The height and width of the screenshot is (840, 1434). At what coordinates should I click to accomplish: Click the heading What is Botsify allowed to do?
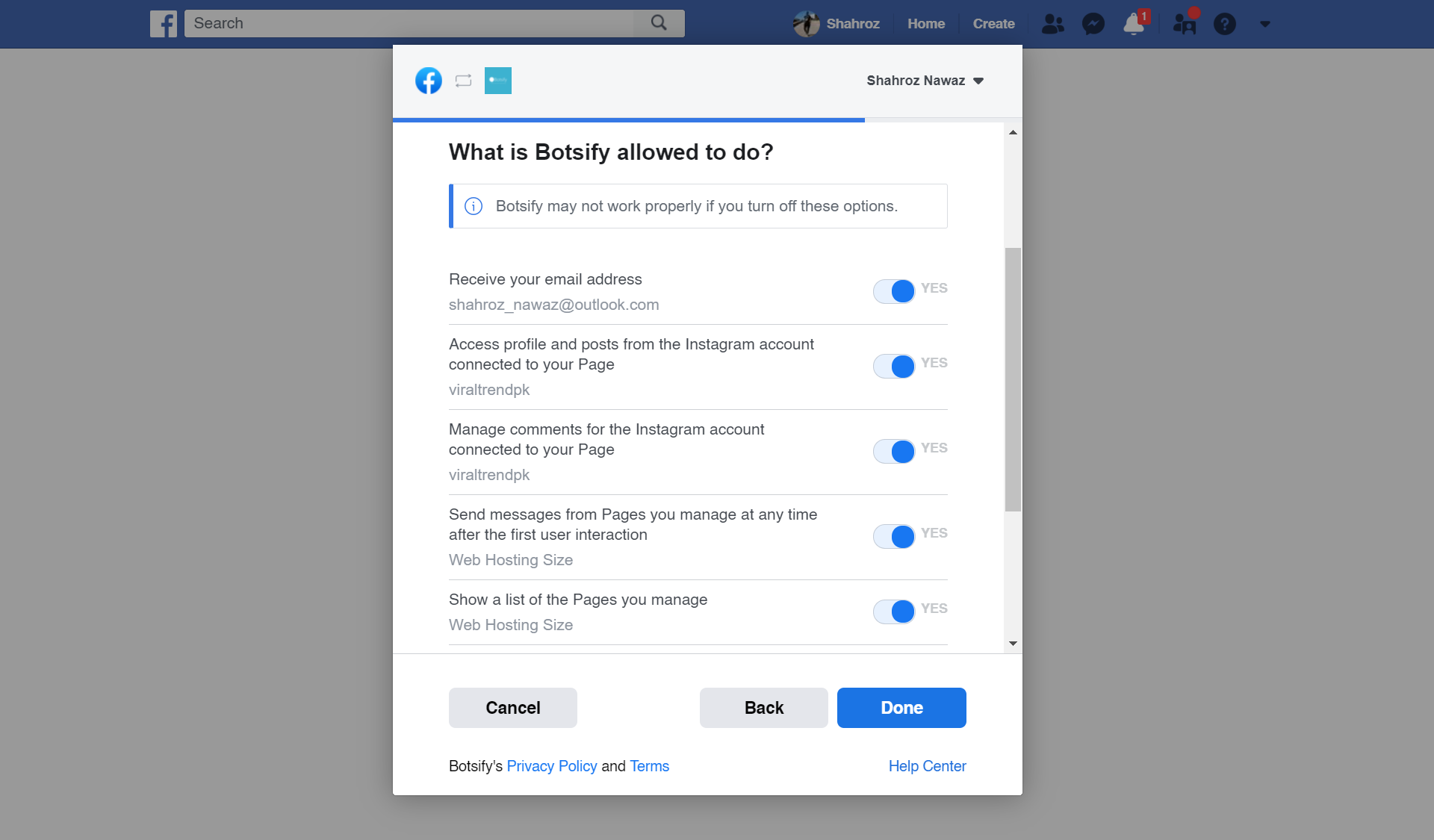pos(611,152)
